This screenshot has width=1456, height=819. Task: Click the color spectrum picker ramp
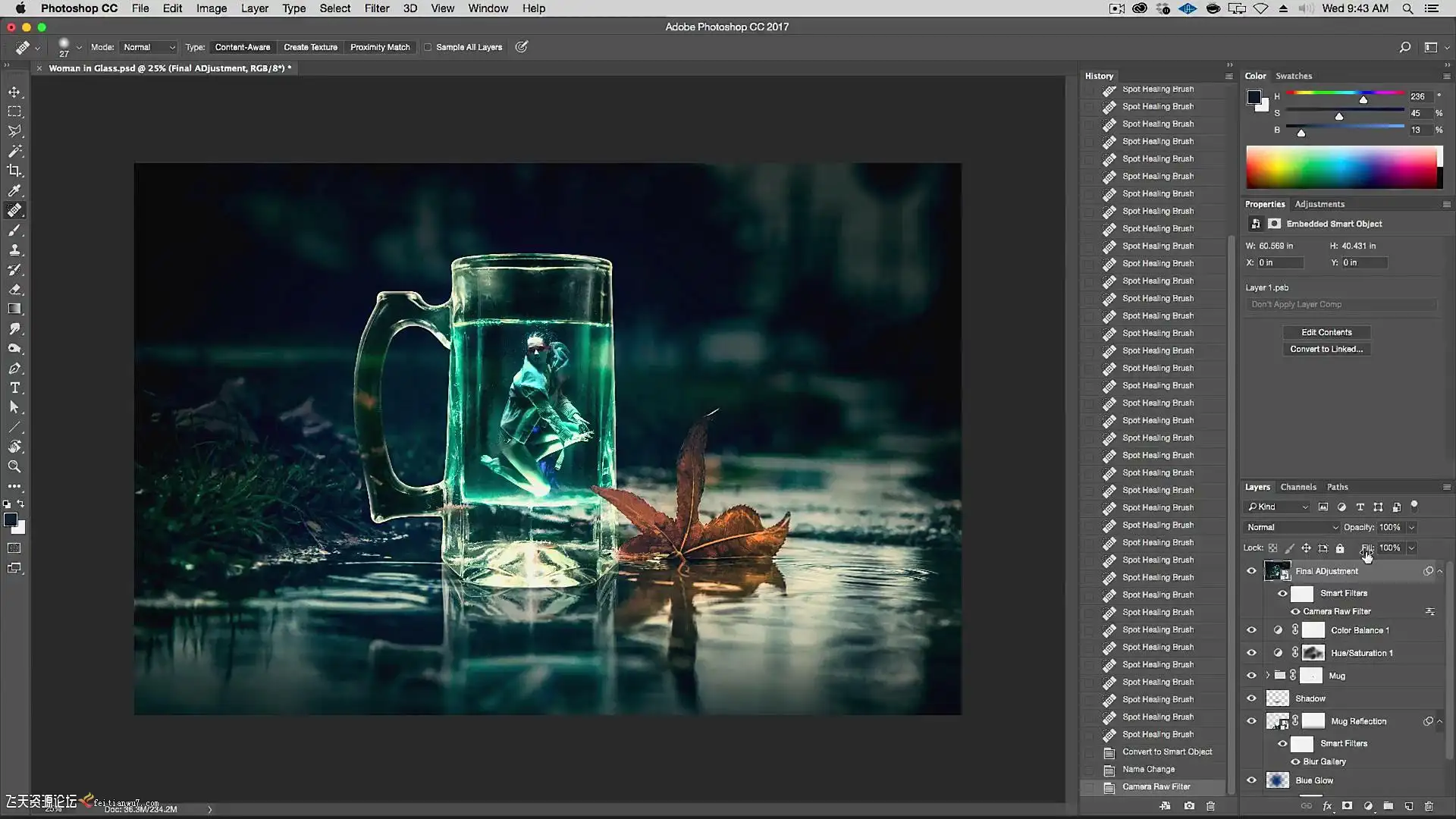tap(1341, 167)
